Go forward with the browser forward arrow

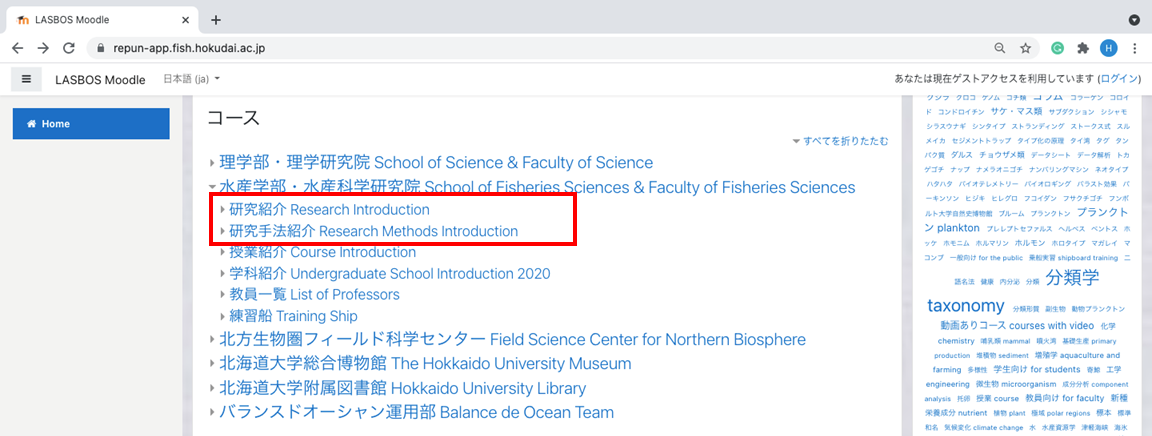tap(43, 48)
